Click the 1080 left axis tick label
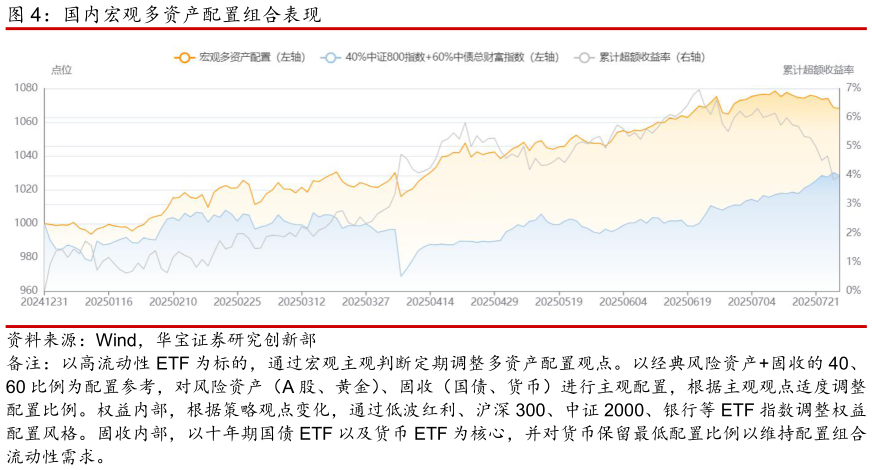Image resolution: width=872 pixels, height=470 pixels. pos(26,88)
